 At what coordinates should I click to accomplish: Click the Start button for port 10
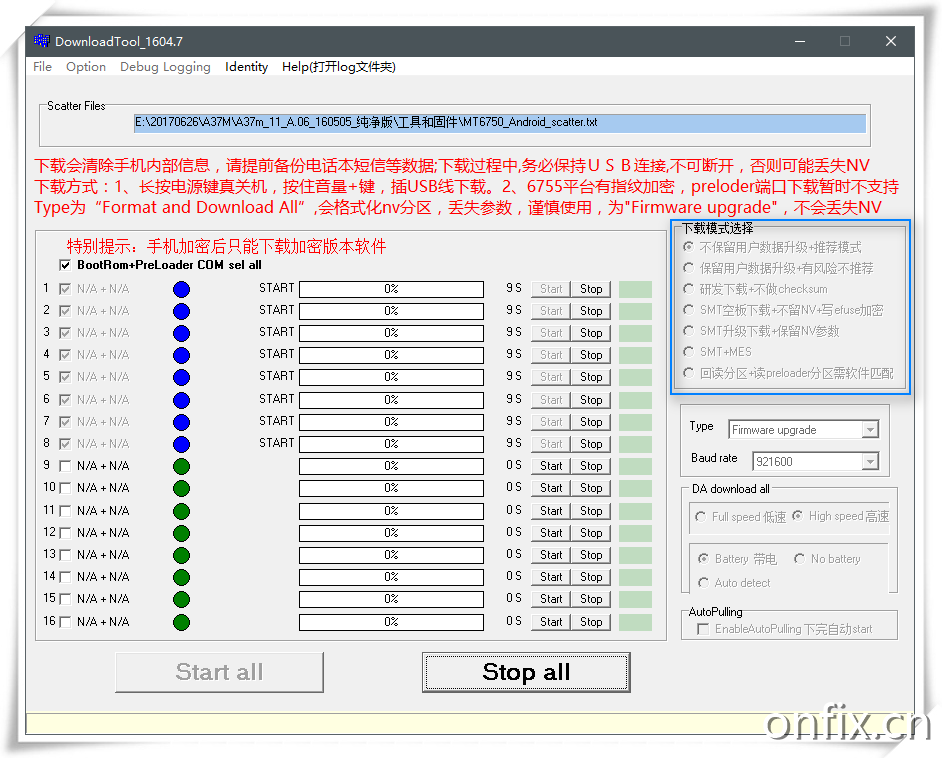tap(551, 488)
